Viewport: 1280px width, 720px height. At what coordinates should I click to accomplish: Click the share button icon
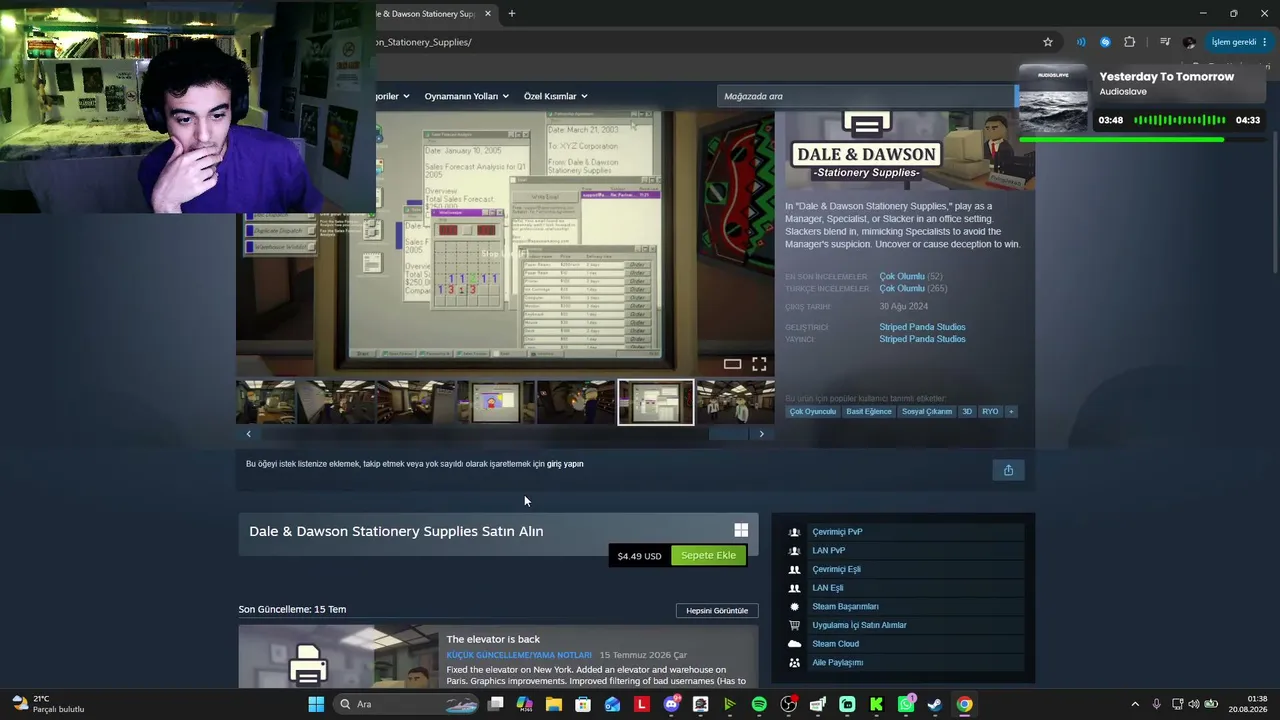[x=1008, y=470]
